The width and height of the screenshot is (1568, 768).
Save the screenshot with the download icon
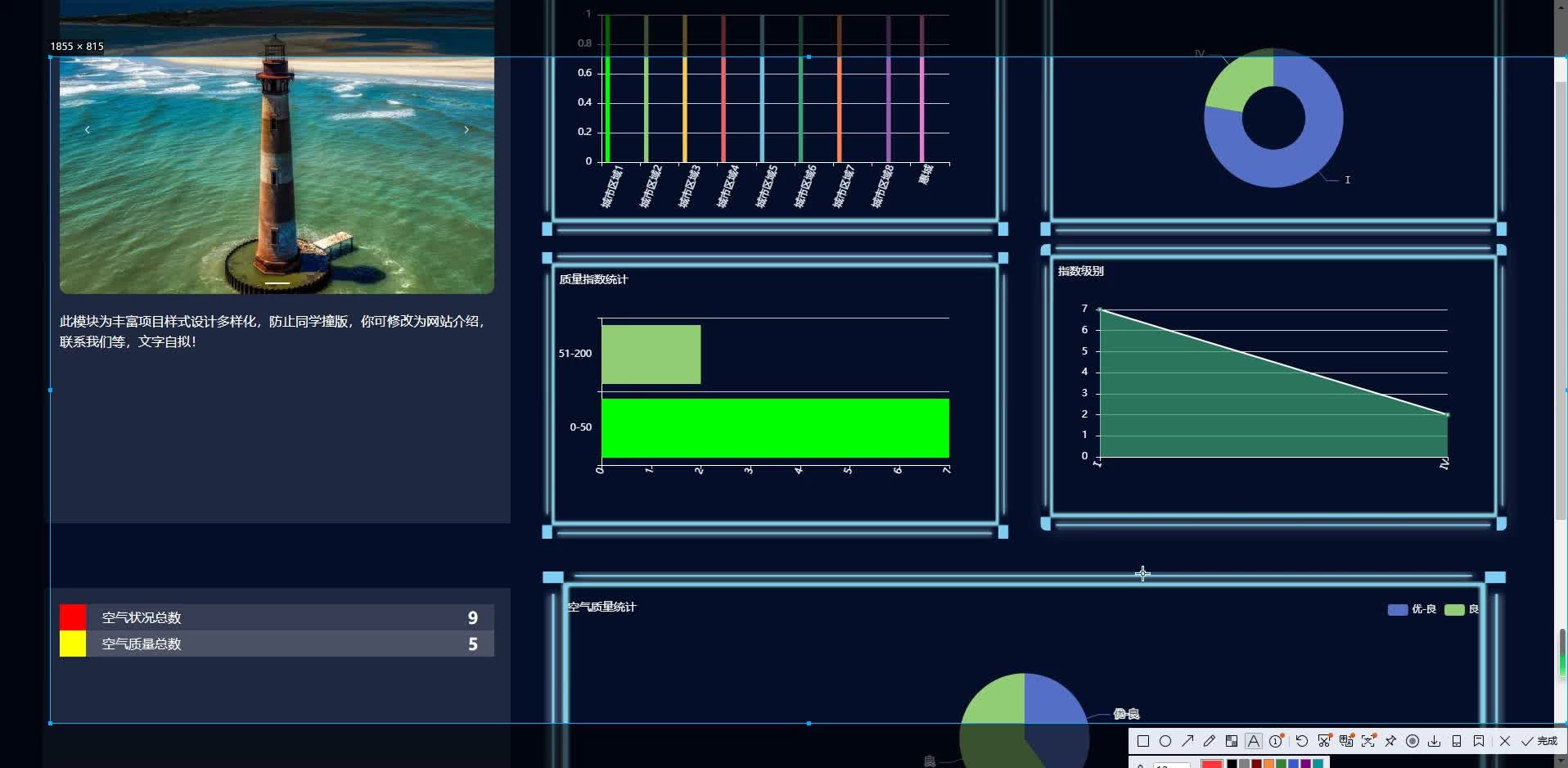(x=1435, y=741)
